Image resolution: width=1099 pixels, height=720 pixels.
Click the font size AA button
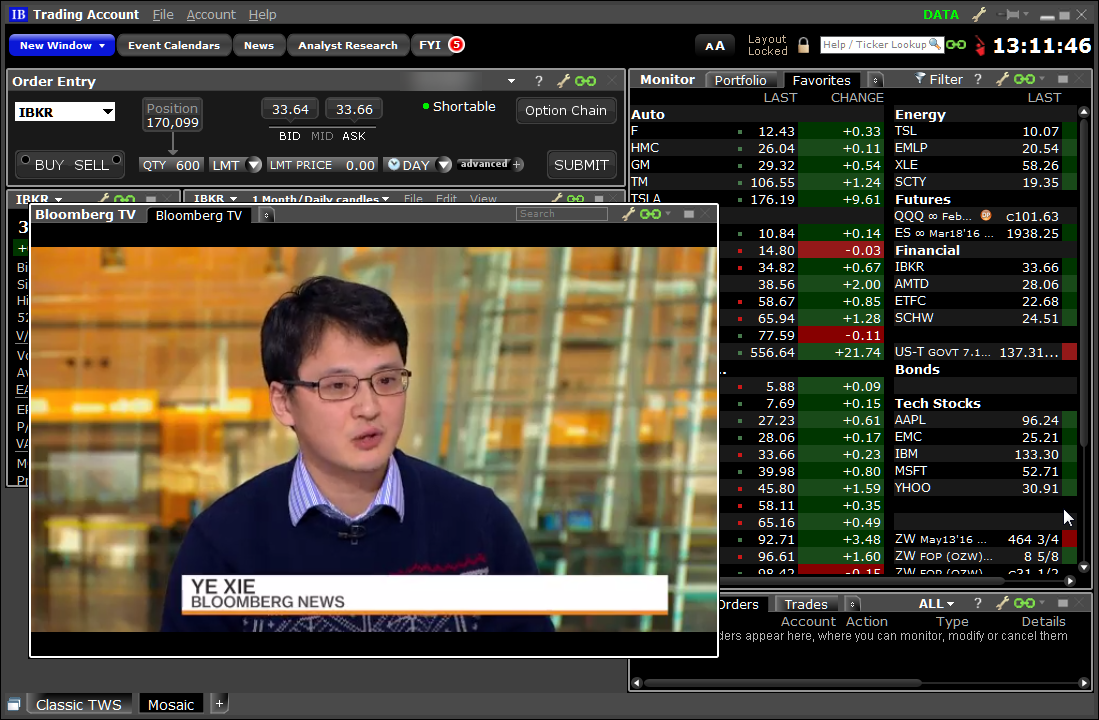pos(715,46)
